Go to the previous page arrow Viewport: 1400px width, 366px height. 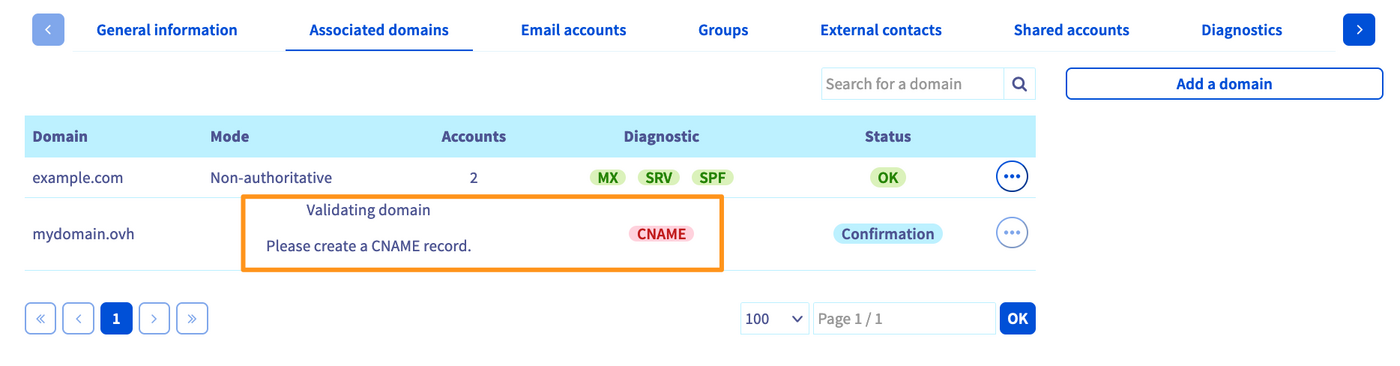tap(78, 318)
